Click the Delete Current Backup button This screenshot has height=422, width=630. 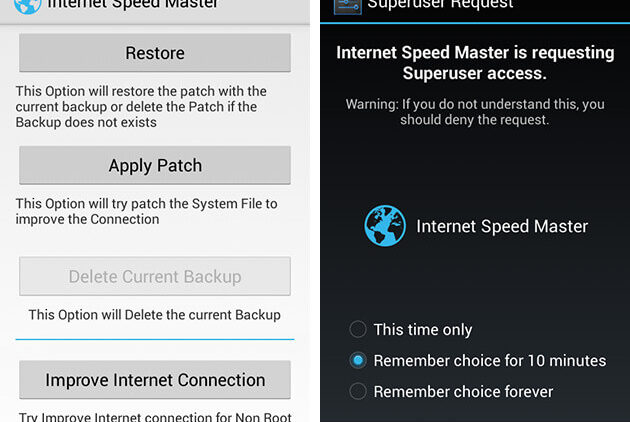point(155,277)
